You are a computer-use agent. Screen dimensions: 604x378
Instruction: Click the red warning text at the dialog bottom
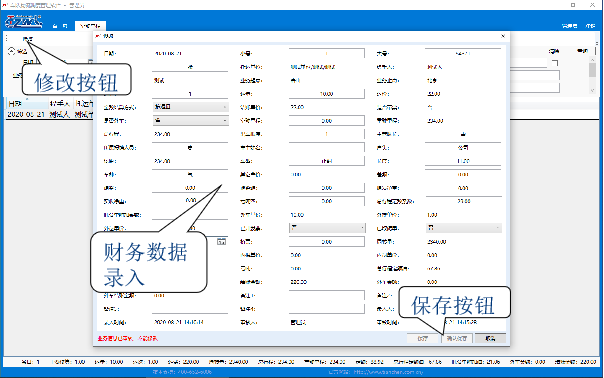tap(128, 338)
